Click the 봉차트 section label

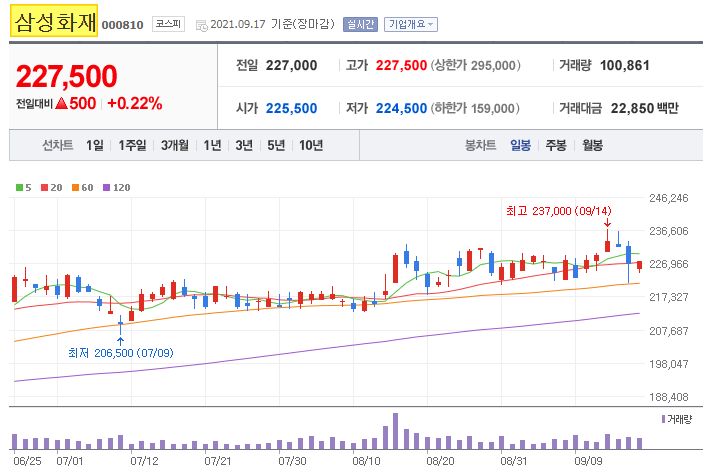coord(480,145)
